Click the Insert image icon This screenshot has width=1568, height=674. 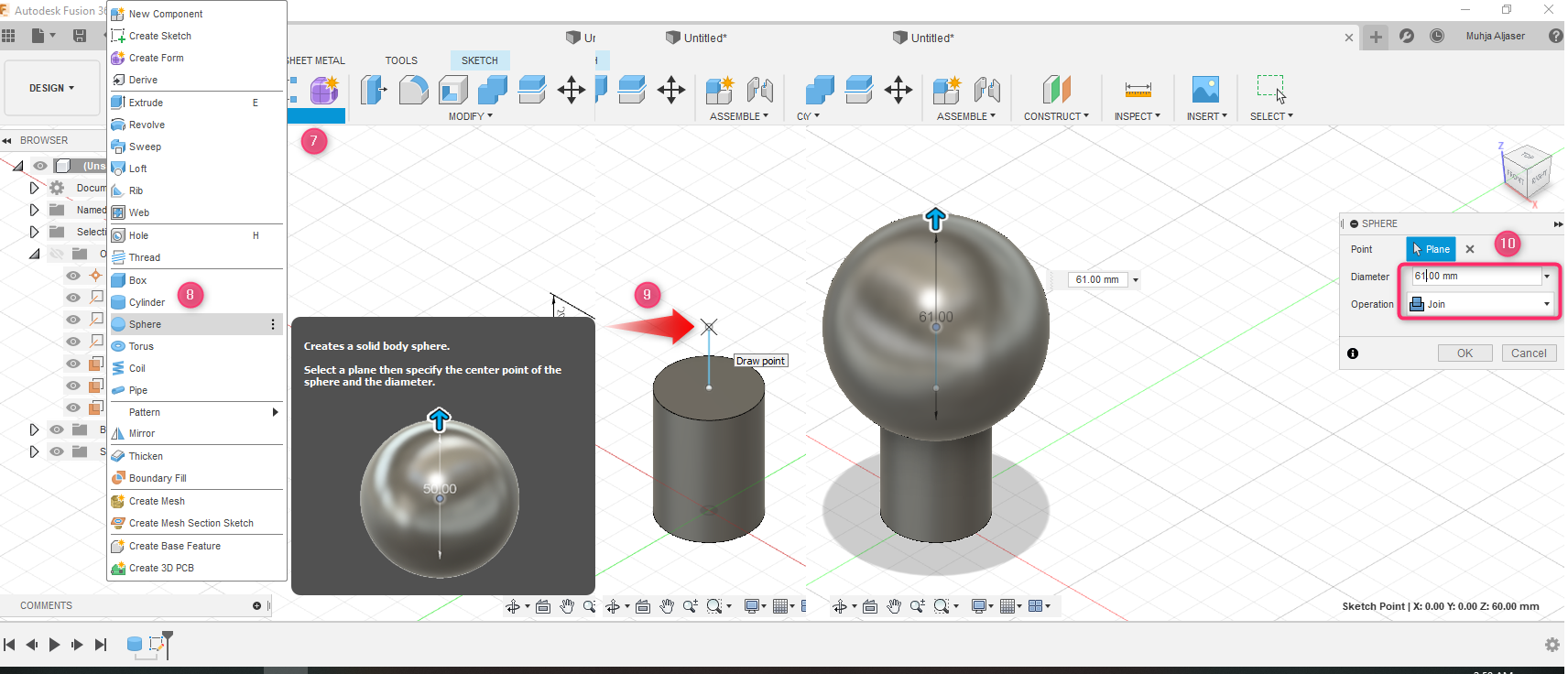1205,90
